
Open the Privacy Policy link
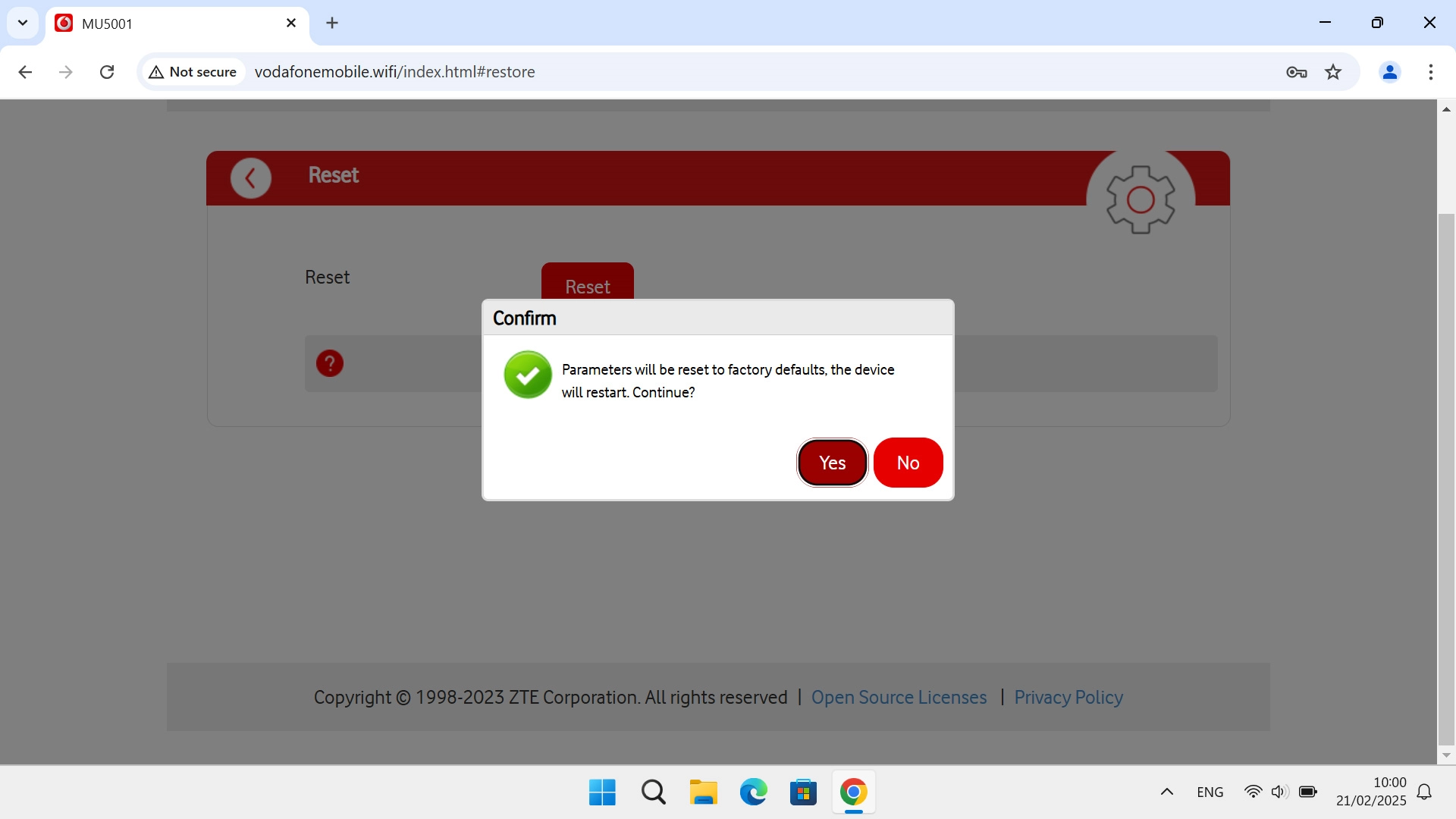coord(1068,698)
